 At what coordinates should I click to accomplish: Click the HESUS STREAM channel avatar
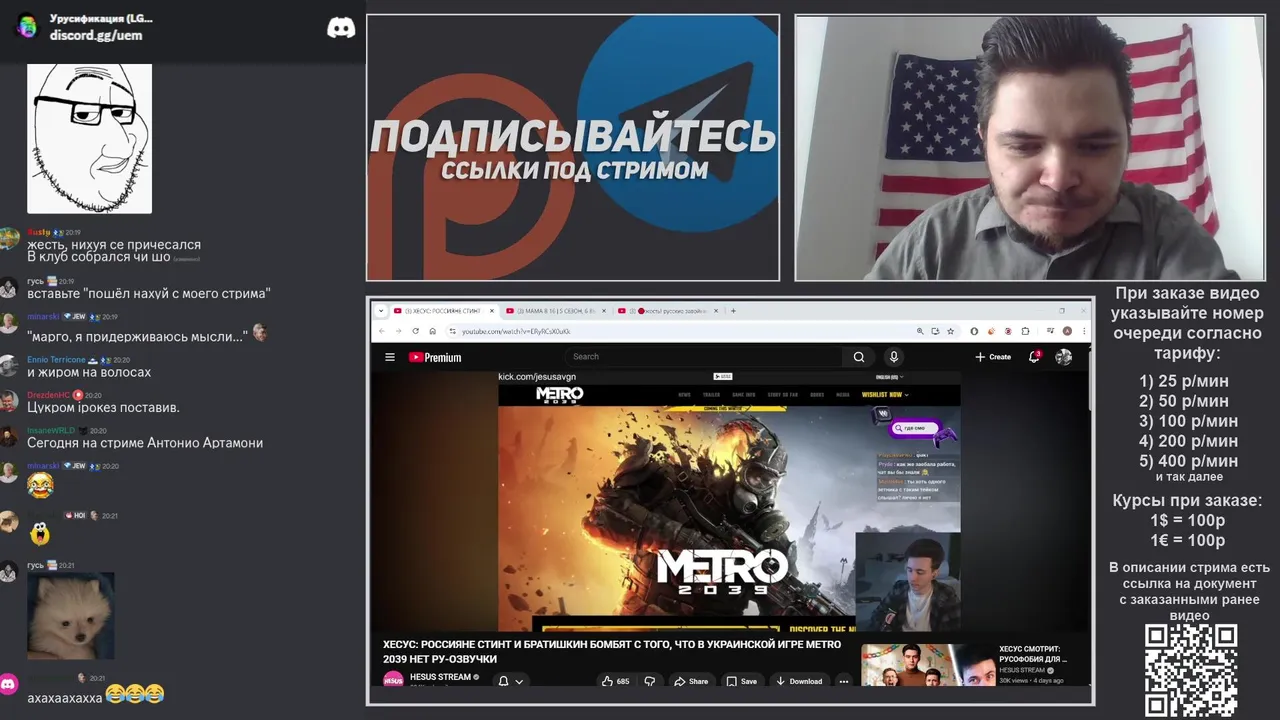pos(393,680)
